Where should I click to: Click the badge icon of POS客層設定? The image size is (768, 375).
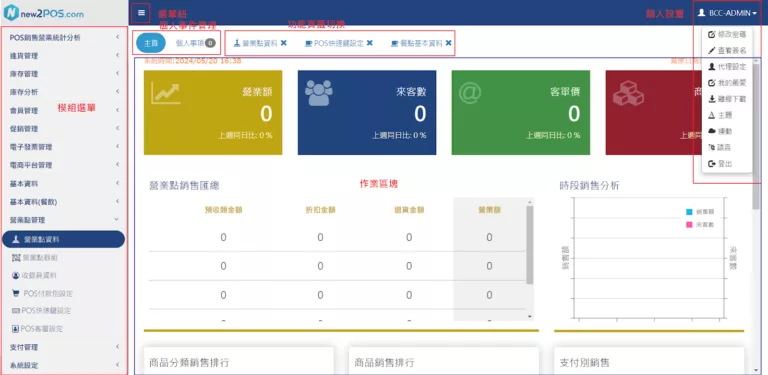16,329
